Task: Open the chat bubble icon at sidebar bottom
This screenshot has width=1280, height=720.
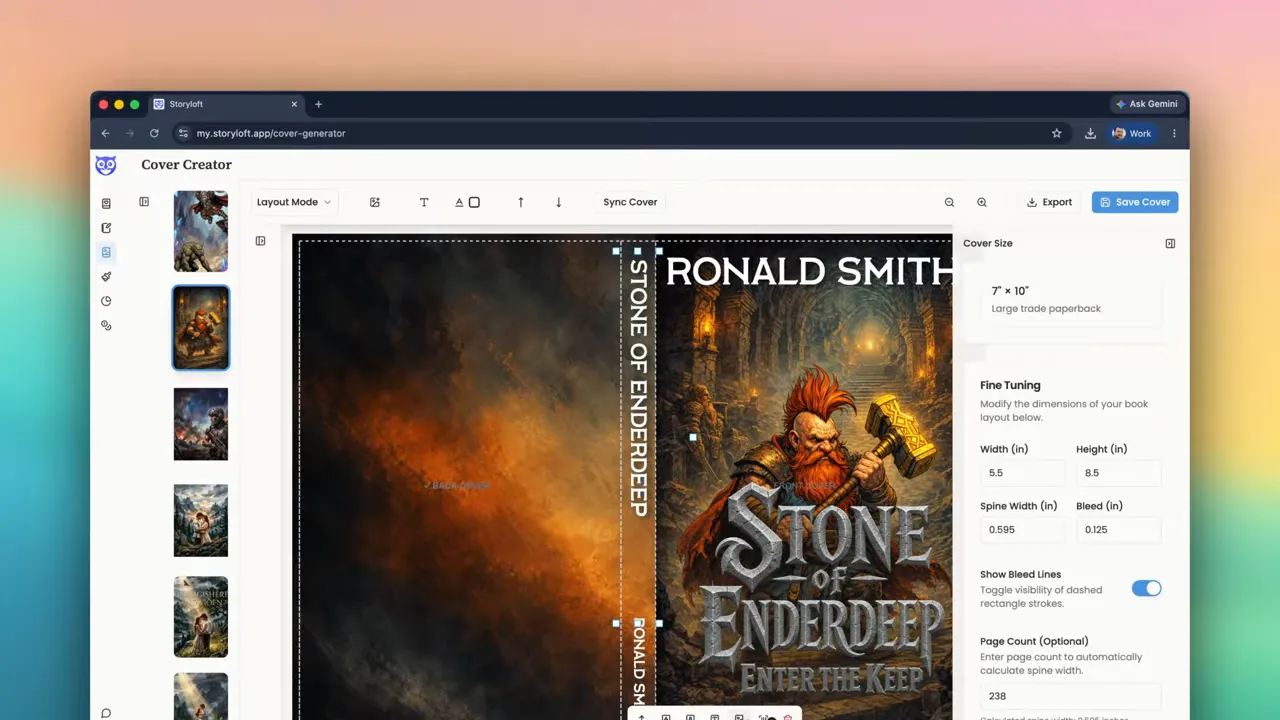Action: (x=106, y=713)
